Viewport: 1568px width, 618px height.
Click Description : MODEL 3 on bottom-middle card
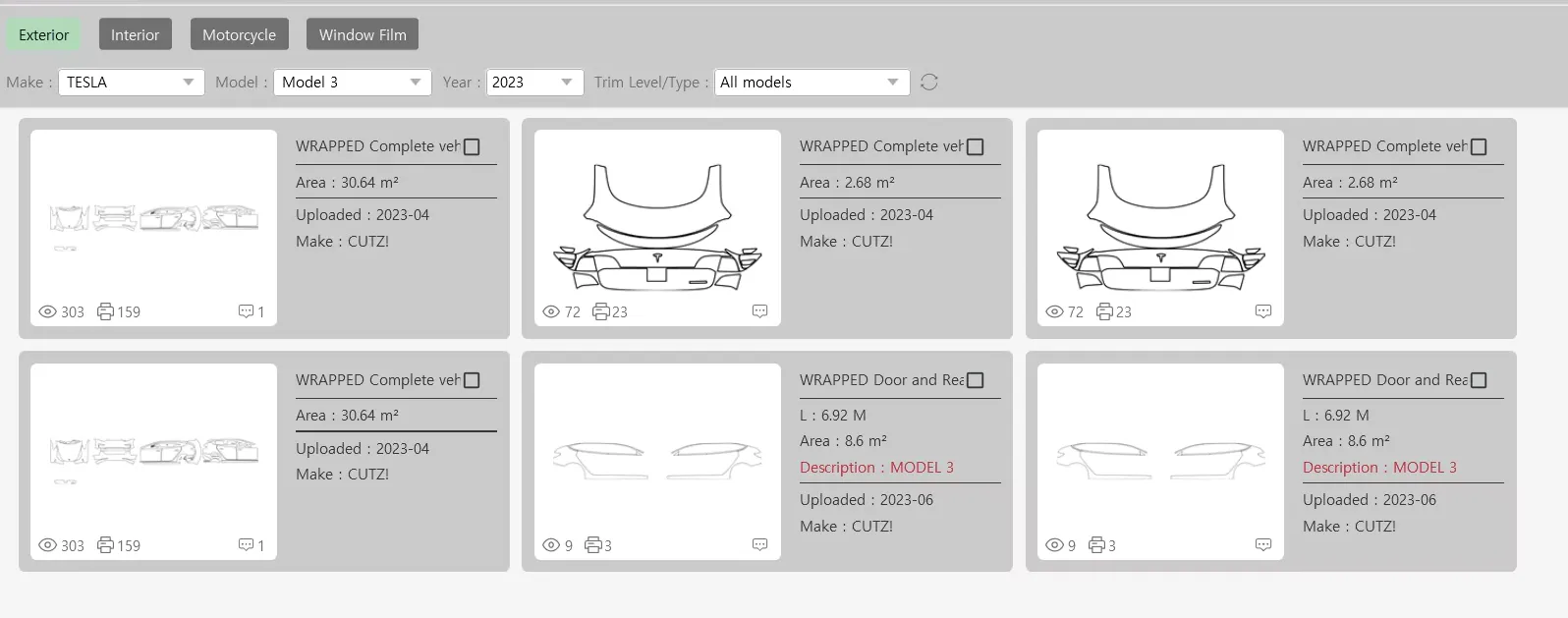[x=876, y=468]
